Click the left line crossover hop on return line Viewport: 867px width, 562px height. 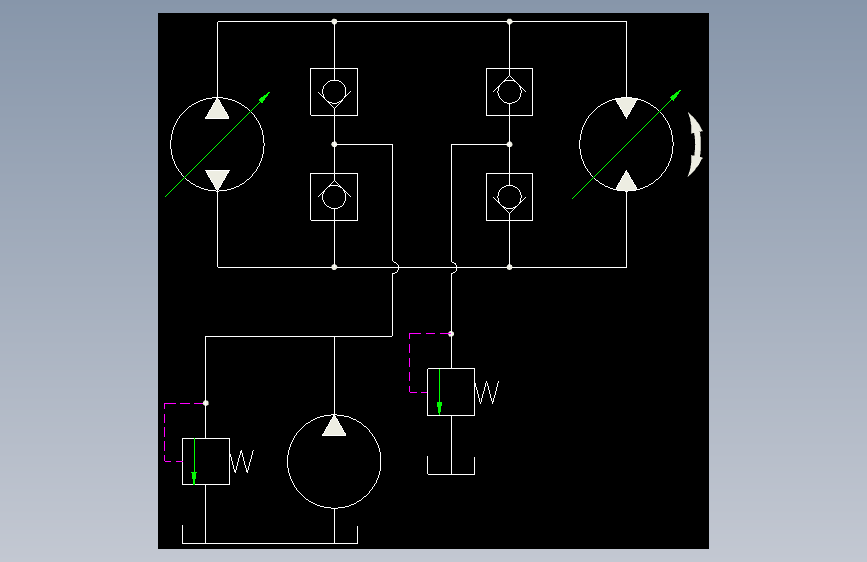[396, 267]
